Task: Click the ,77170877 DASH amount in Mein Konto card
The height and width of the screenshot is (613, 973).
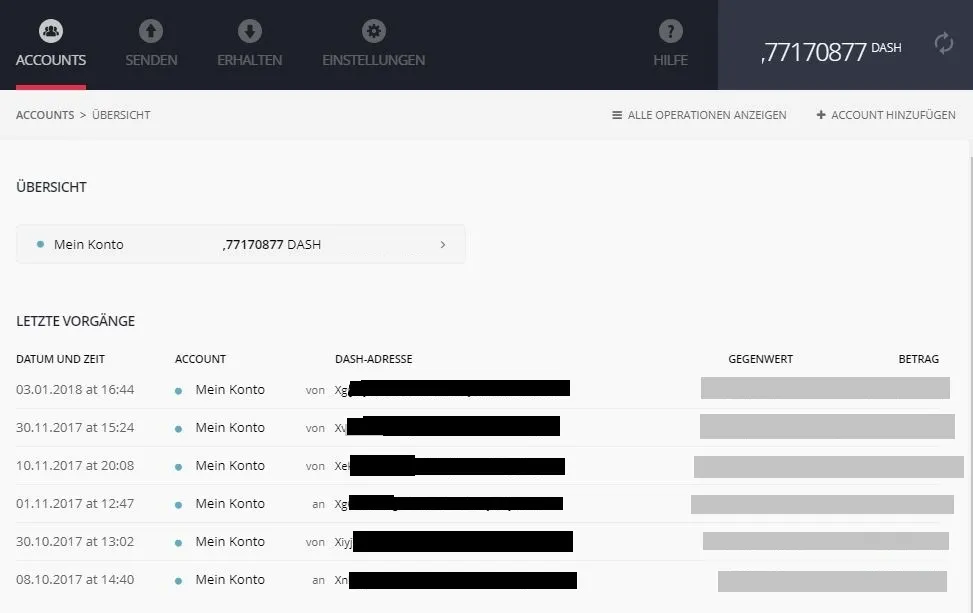Action: [272, 244]
